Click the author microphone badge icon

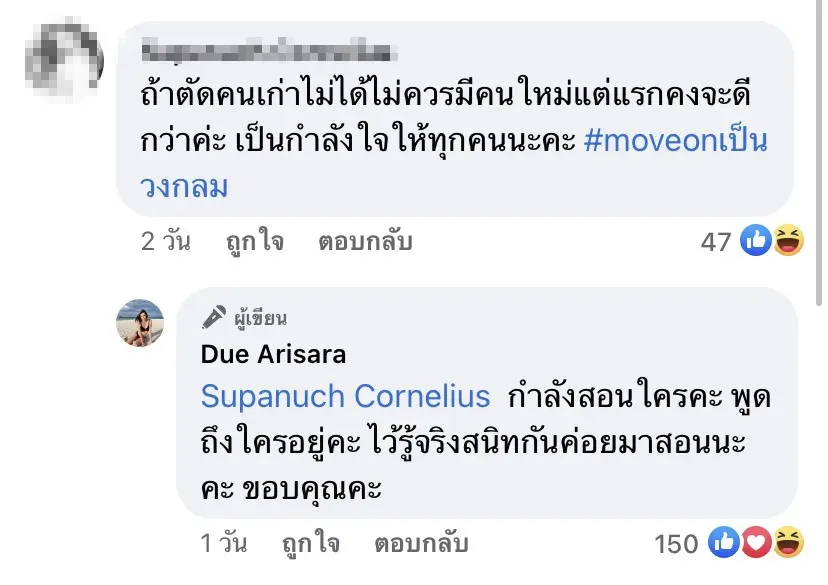point(213,318)
